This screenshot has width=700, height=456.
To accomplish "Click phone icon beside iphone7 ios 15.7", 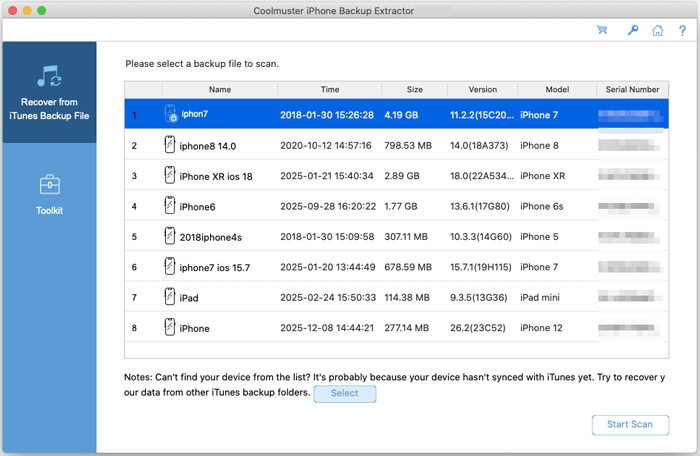I will [x=170, y=266].
